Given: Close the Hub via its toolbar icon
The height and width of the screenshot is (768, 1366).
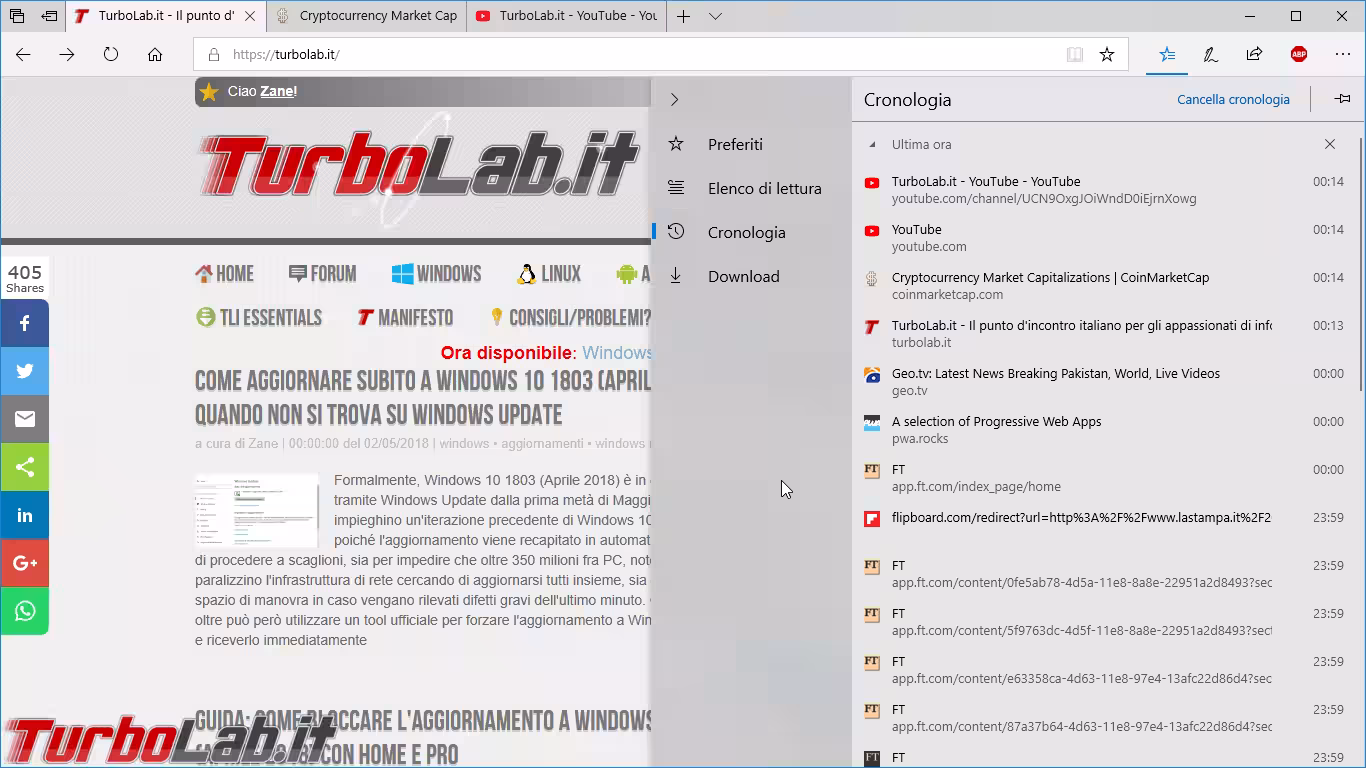Looking at the screenshot, I should pos(1167,54).
